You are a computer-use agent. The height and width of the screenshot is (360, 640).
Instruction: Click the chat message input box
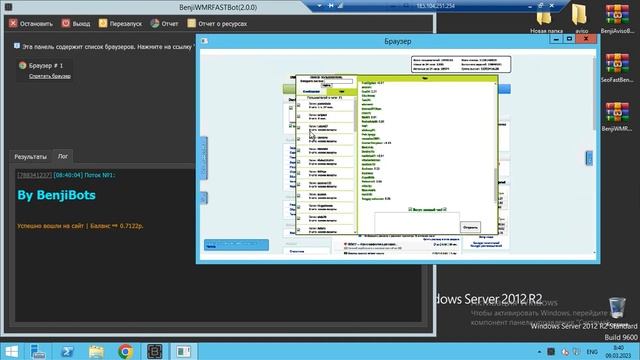point(417,222)
